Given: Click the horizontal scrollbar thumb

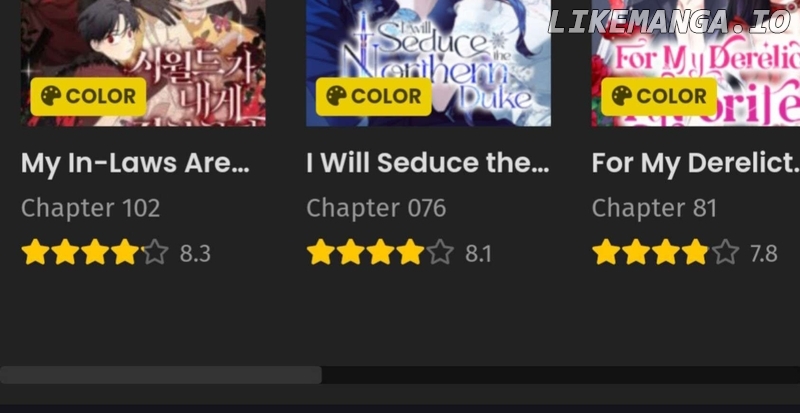Looking at the screenshot, I should (161, 375).
